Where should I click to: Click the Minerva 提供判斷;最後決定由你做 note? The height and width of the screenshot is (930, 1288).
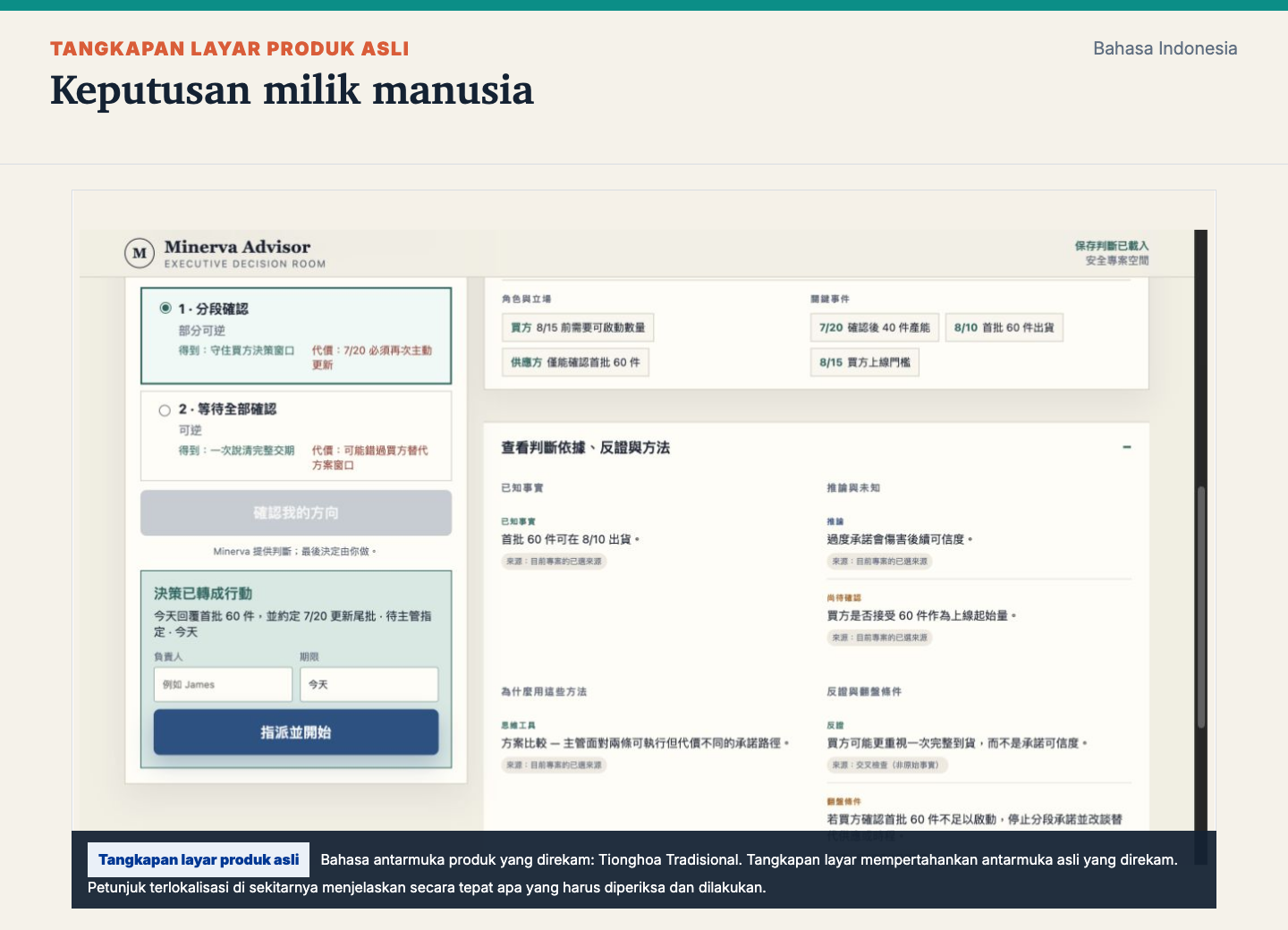(295, 552)
